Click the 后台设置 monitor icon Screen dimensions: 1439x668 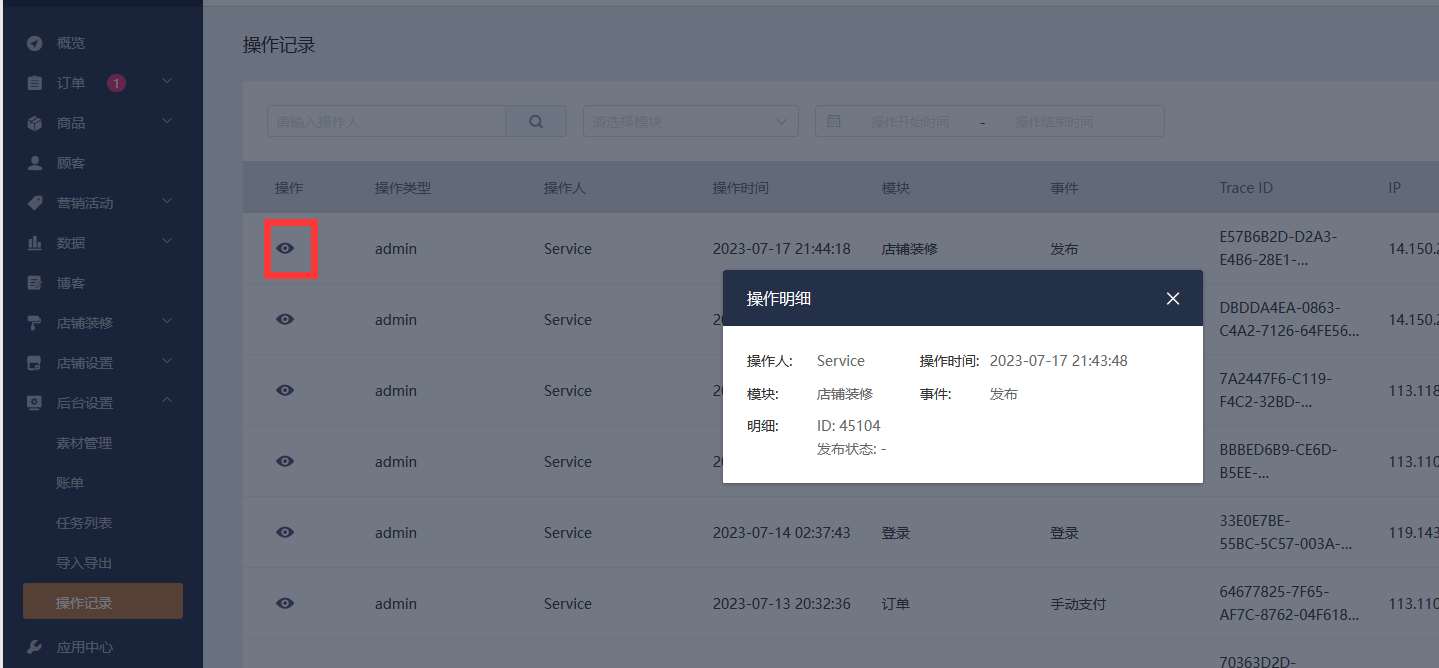click(x=35, y=403)
